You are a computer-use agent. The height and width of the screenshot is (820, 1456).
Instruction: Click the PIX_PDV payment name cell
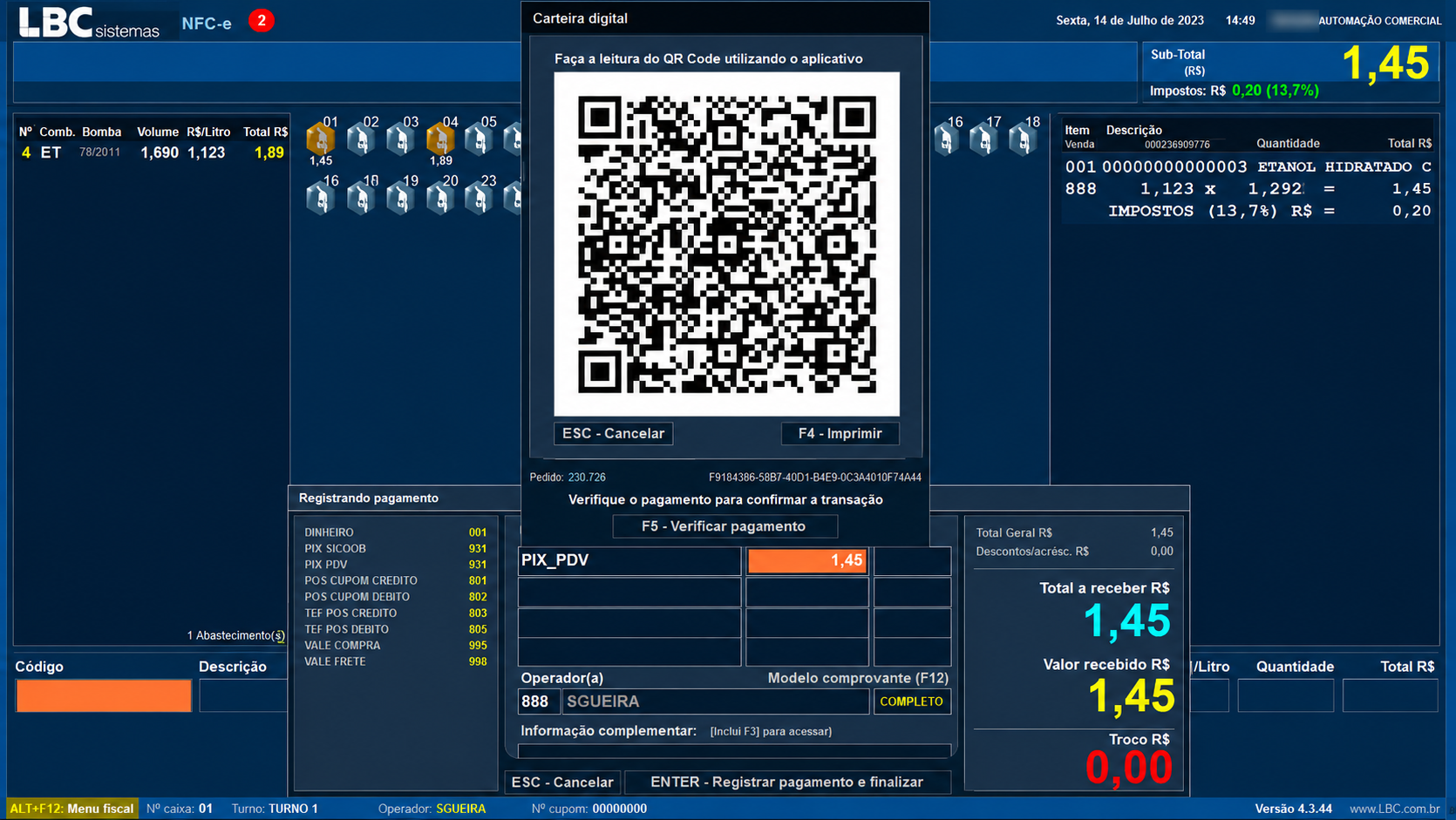[629, 560]
